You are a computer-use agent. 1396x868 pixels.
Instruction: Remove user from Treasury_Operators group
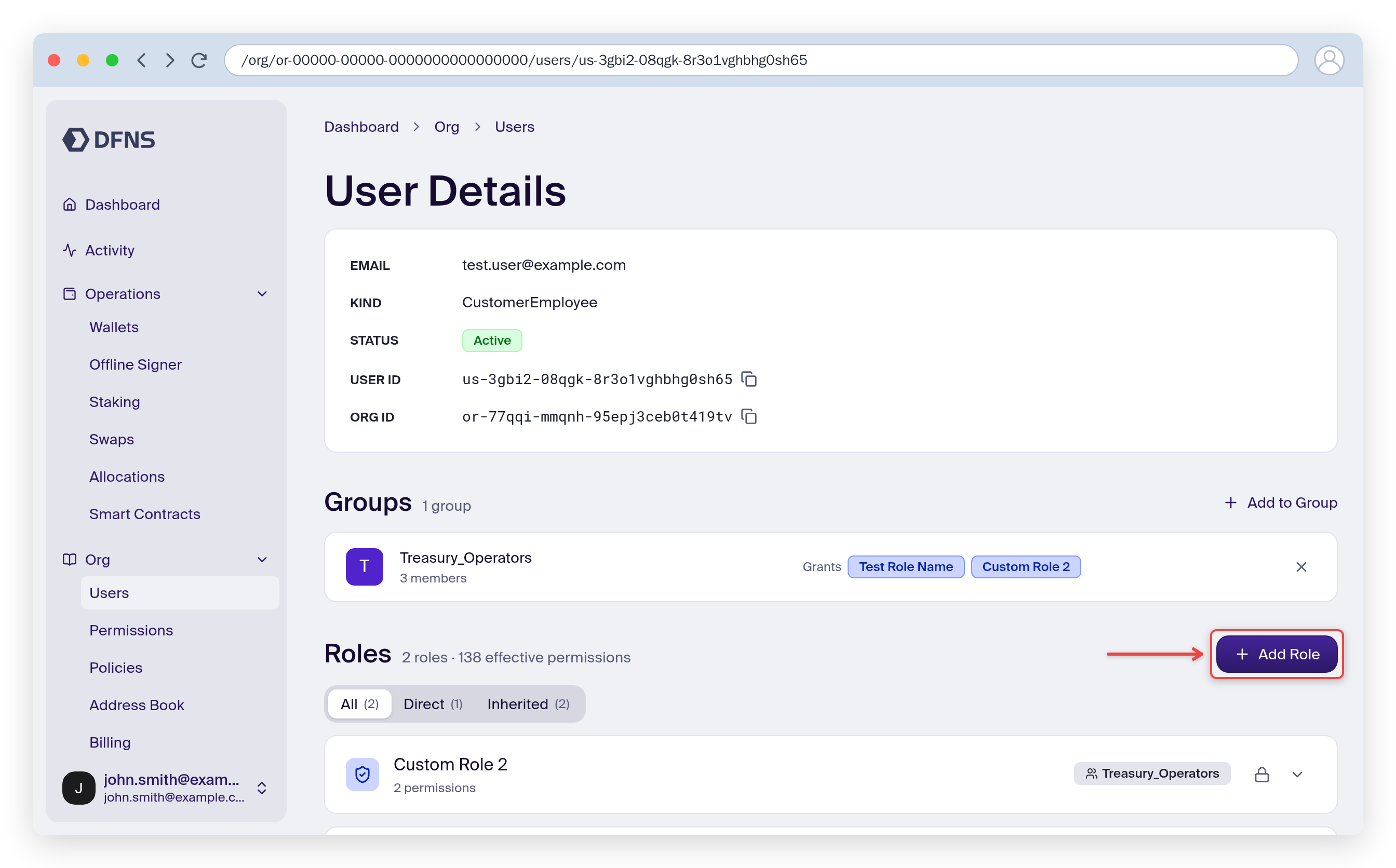(x=1300, y=566)
